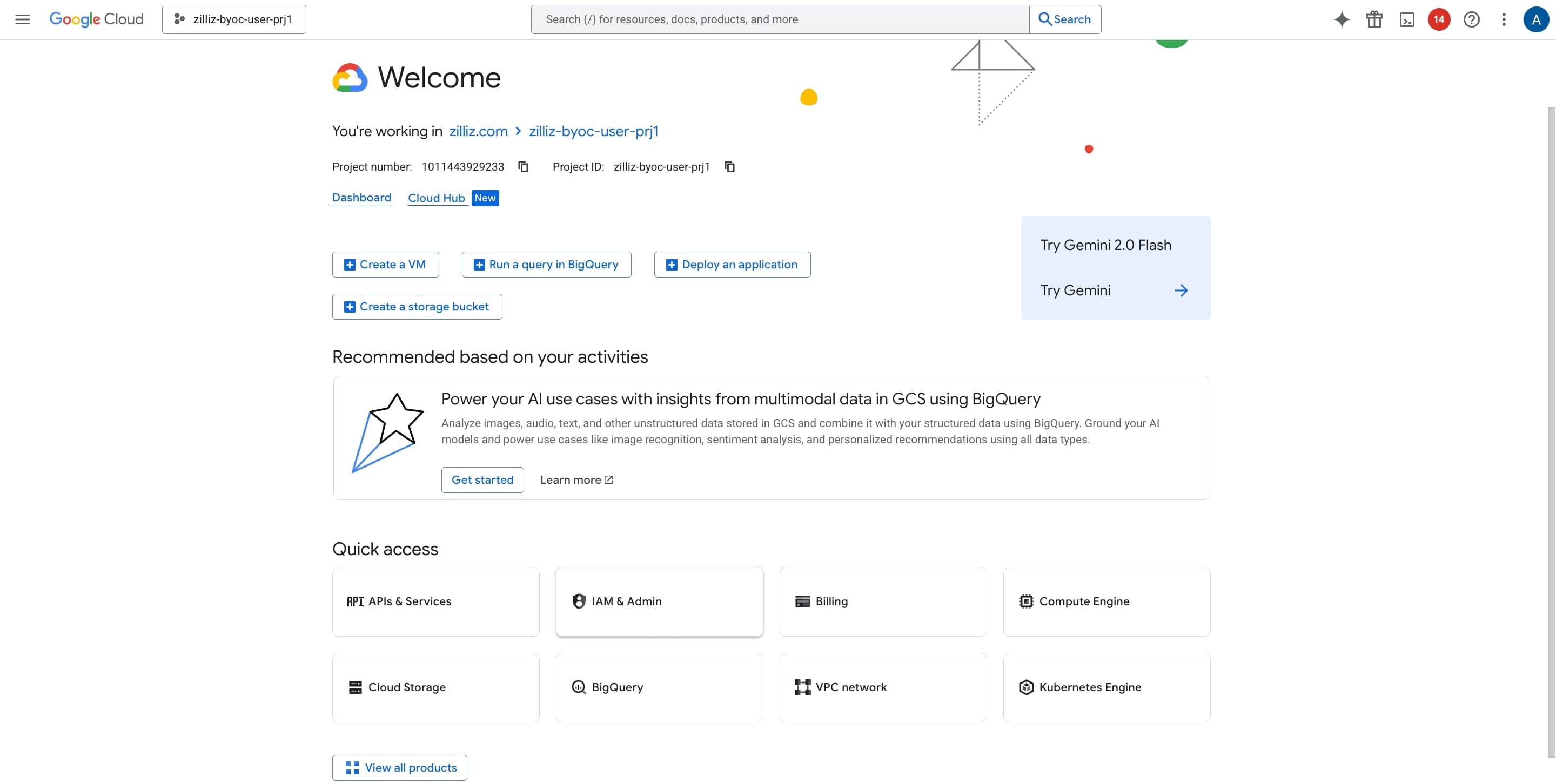This screenshot has width=1556, height=784.
Task: Click the BigQuery recommendation headline
Action: [741, 399]
